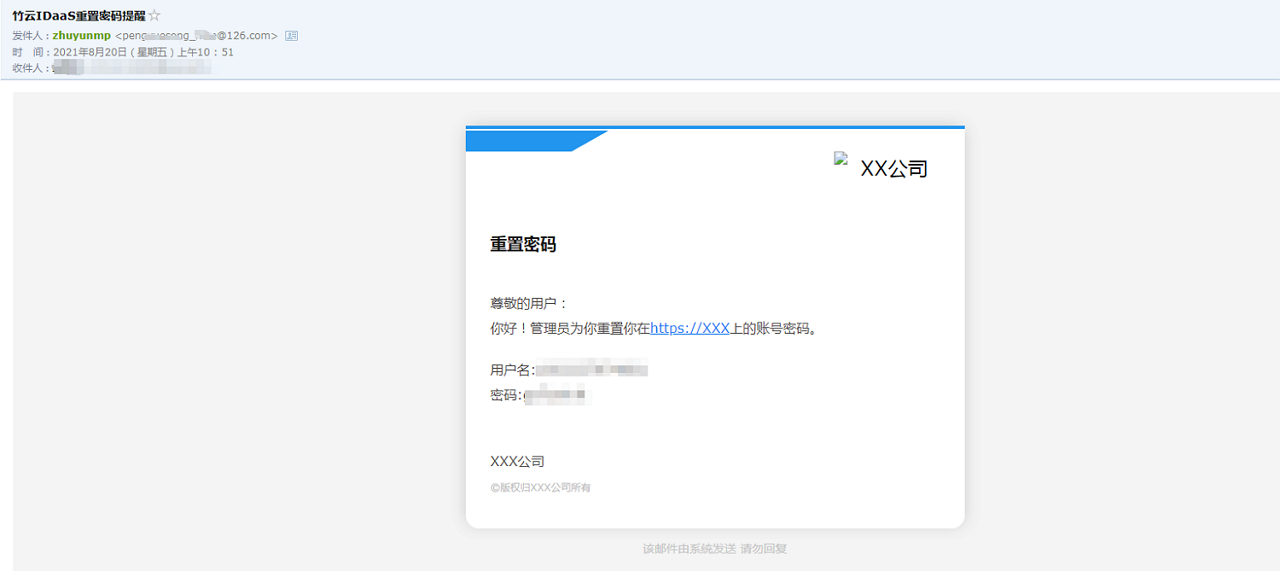This screenshot has width=1280, height=571.
Task: Click the XX公司 header text
Action: point(894,169)
